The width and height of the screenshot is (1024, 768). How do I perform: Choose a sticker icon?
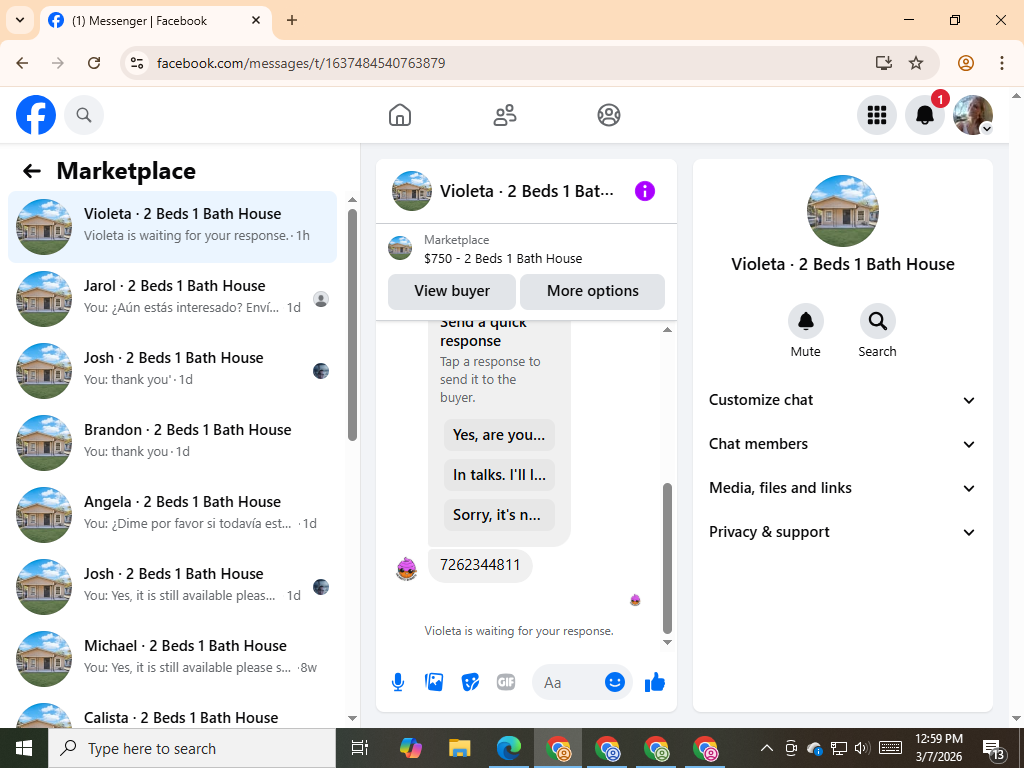tap(470, 682)
